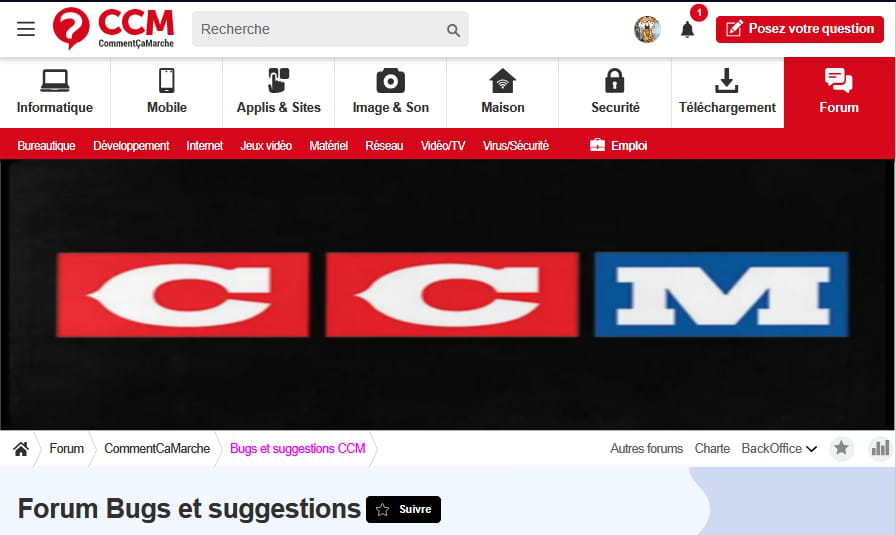Click the Informatique laptop icon
The height and width of the screenshot is (535, 896).
(55, 81)
